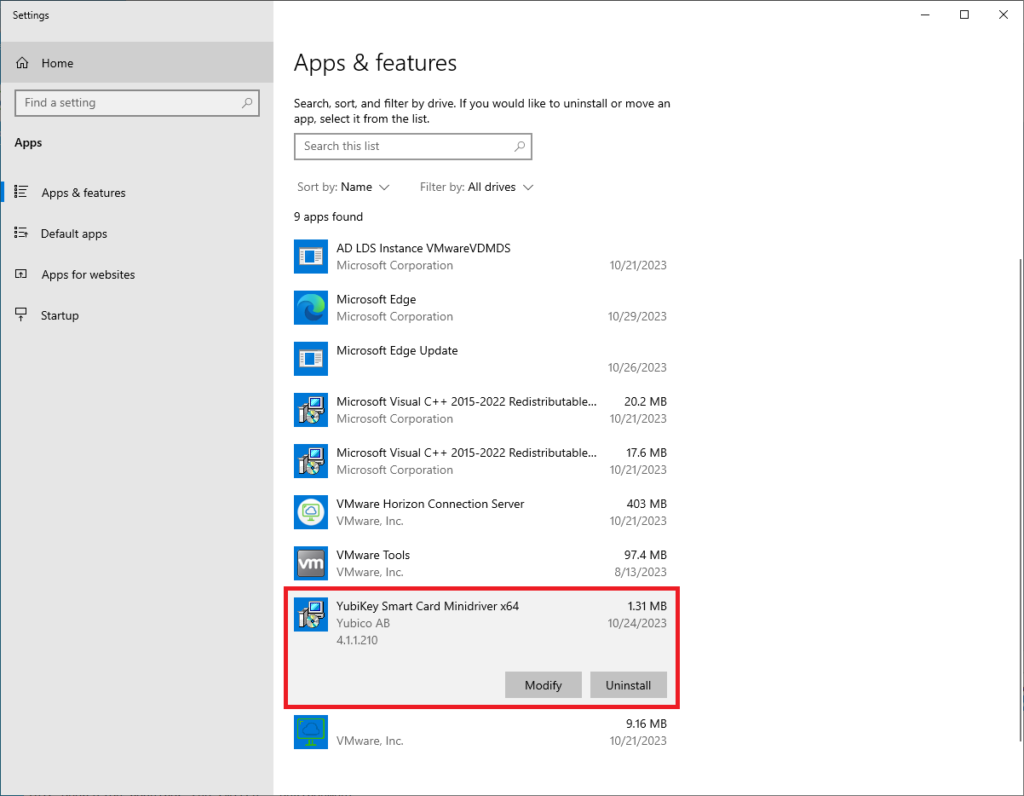
Task: Click the VMware Tools app icon
Action: click(x=311, y=564)
